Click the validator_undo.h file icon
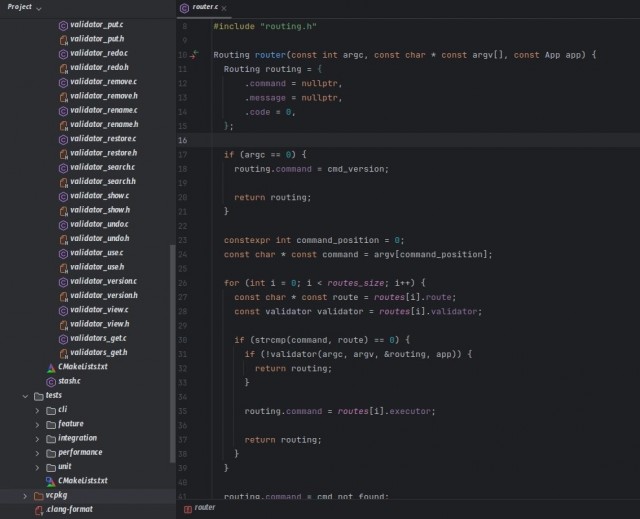Screen dimensions: 640x519 63,240
